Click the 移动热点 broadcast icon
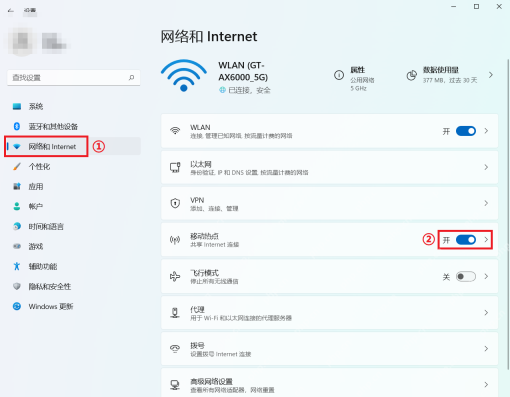The image size is (510, 397). pos(175,240)
